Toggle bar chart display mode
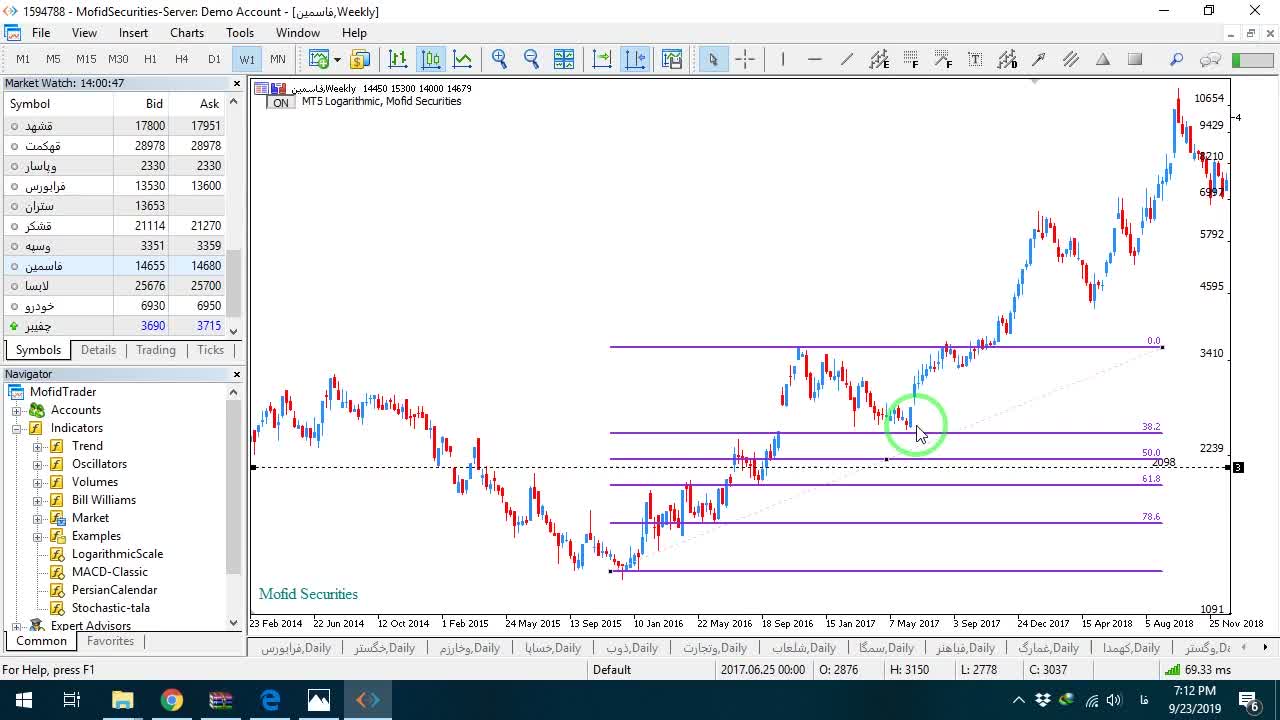1280x720 pixels. coord(398,59)
